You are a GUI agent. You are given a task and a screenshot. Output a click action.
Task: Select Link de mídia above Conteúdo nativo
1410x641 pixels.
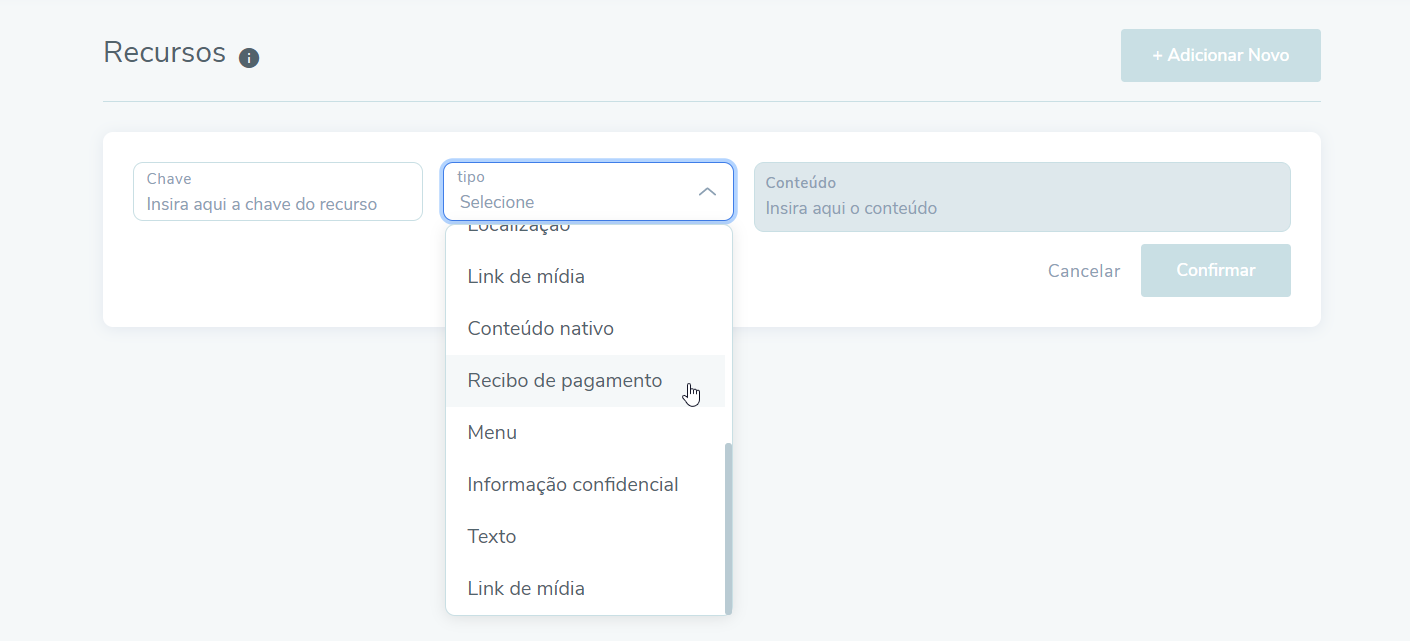(526, 276)
